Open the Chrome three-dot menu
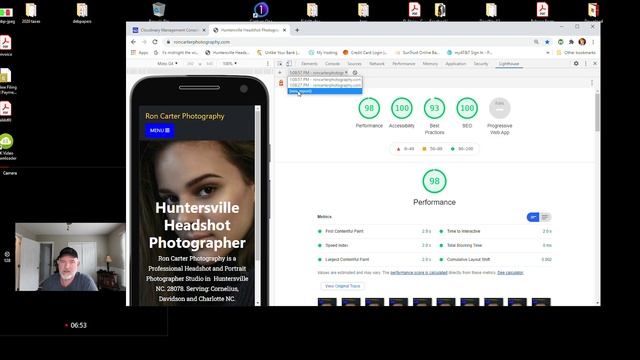The image size is (640, 360). [x=593, y=42]
